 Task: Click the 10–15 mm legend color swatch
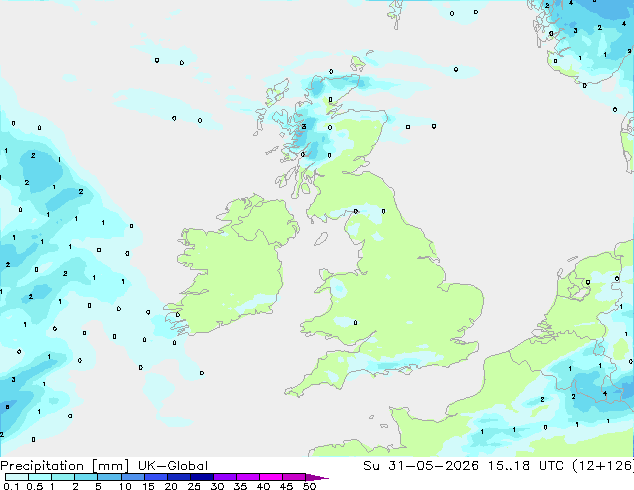click(x=132, y=477)
